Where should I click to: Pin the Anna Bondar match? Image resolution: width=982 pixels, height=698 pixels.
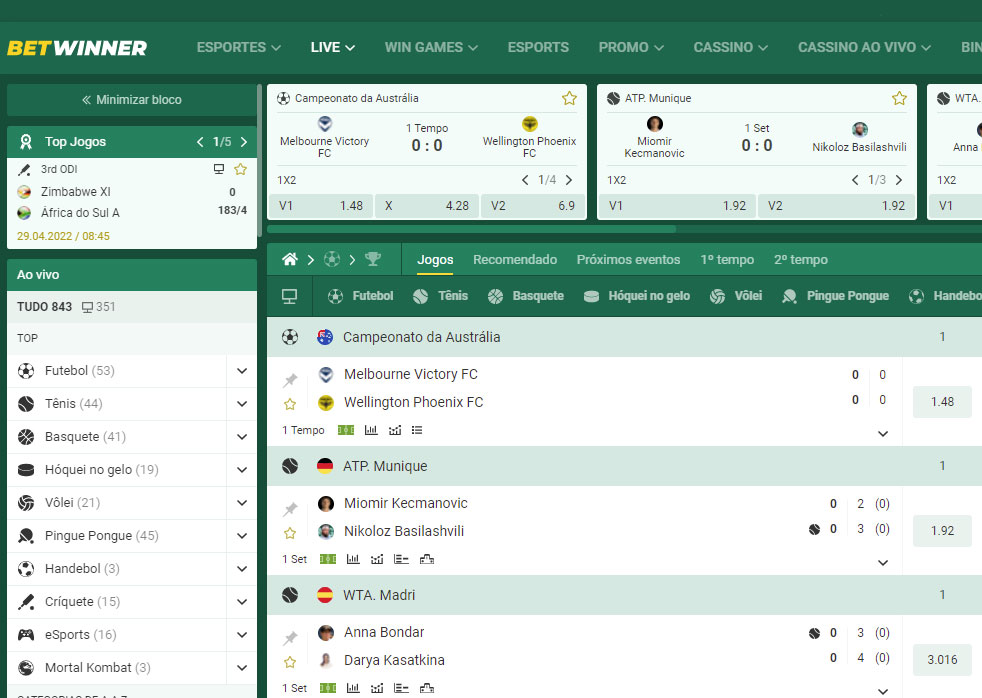pos(290,638)
